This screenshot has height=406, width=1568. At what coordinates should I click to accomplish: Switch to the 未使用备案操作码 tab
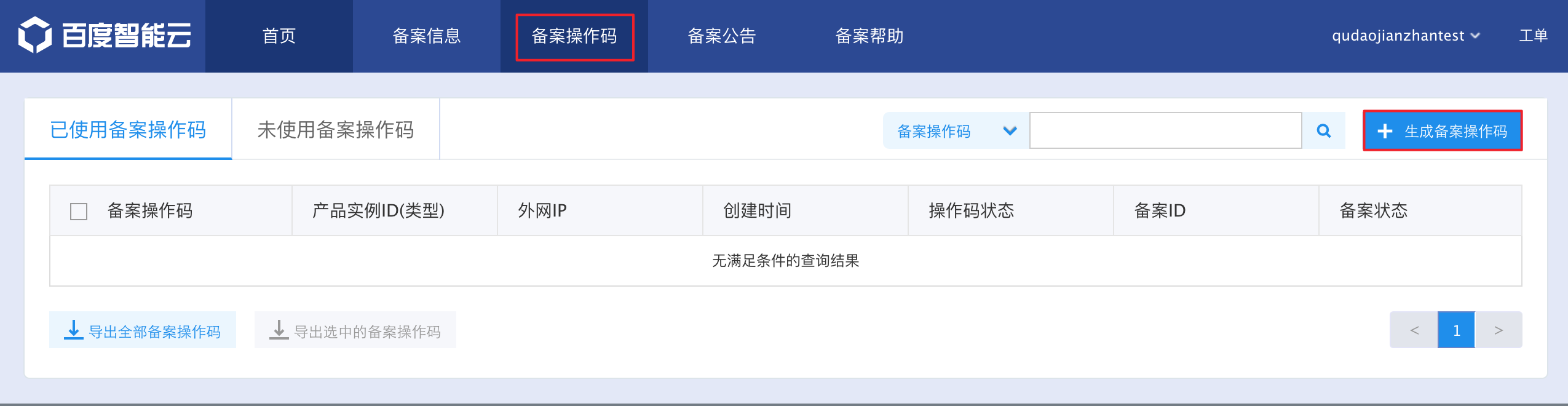click(x=336, y=130)
